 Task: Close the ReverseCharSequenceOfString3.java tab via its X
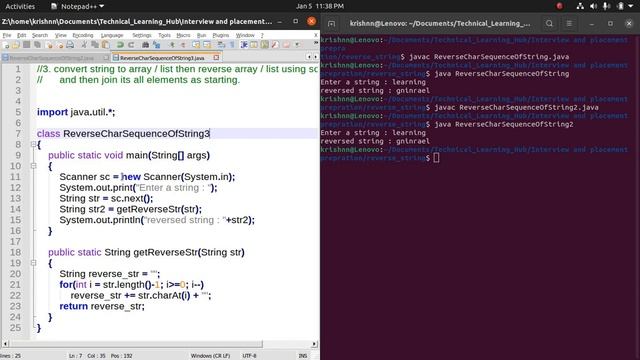(216, 58)
